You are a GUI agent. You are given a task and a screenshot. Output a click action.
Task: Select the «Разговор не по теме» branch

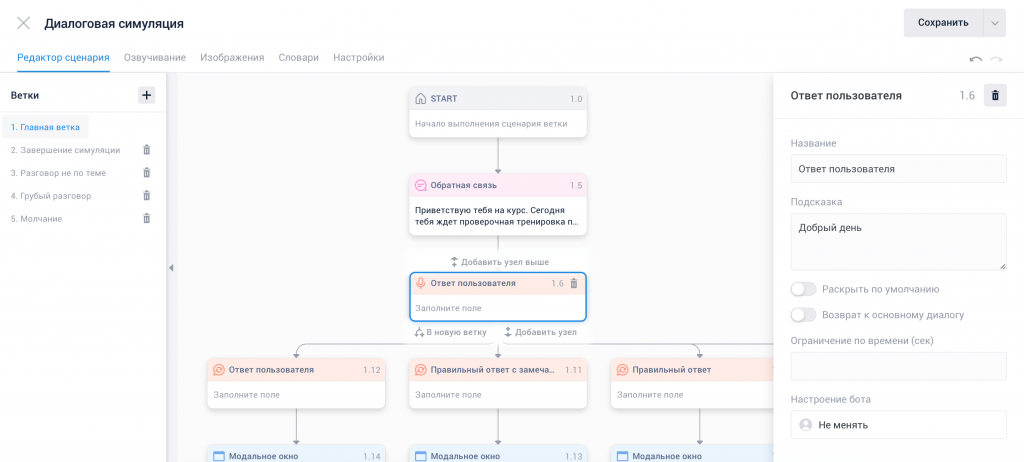(x=58, y=173)
